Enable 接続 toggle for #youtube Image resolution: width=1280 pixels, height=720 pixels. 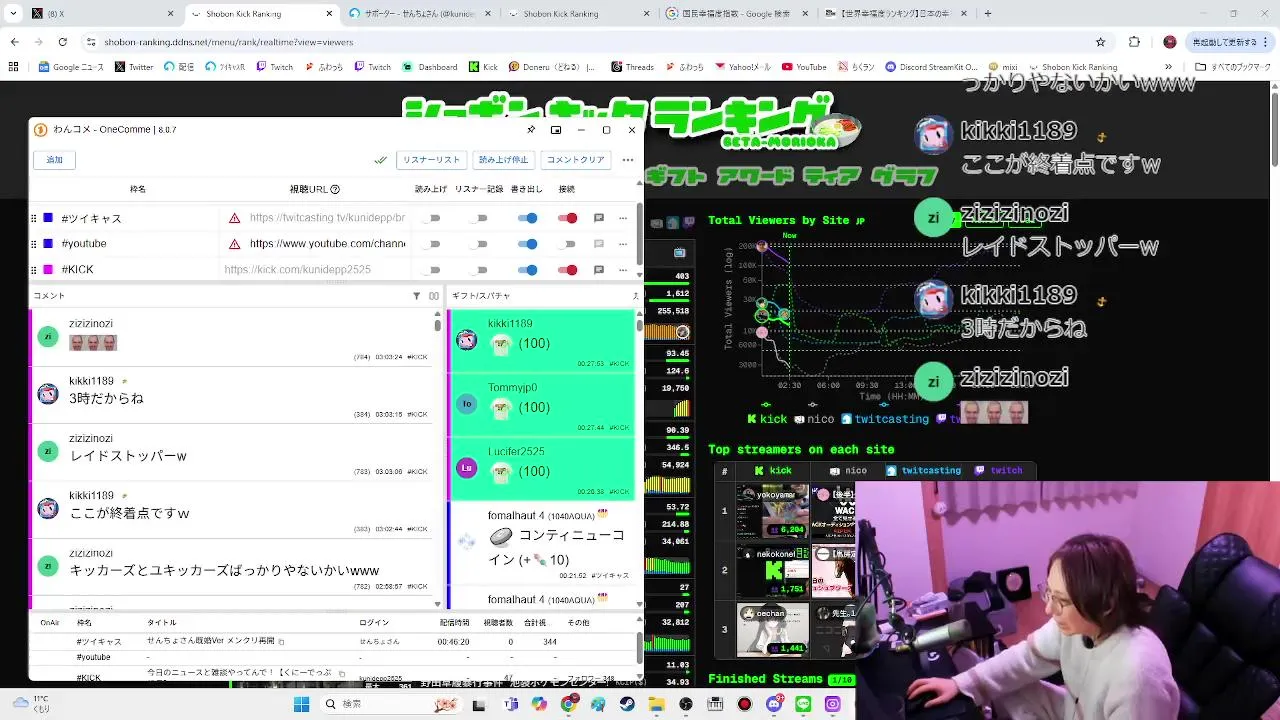567,244
